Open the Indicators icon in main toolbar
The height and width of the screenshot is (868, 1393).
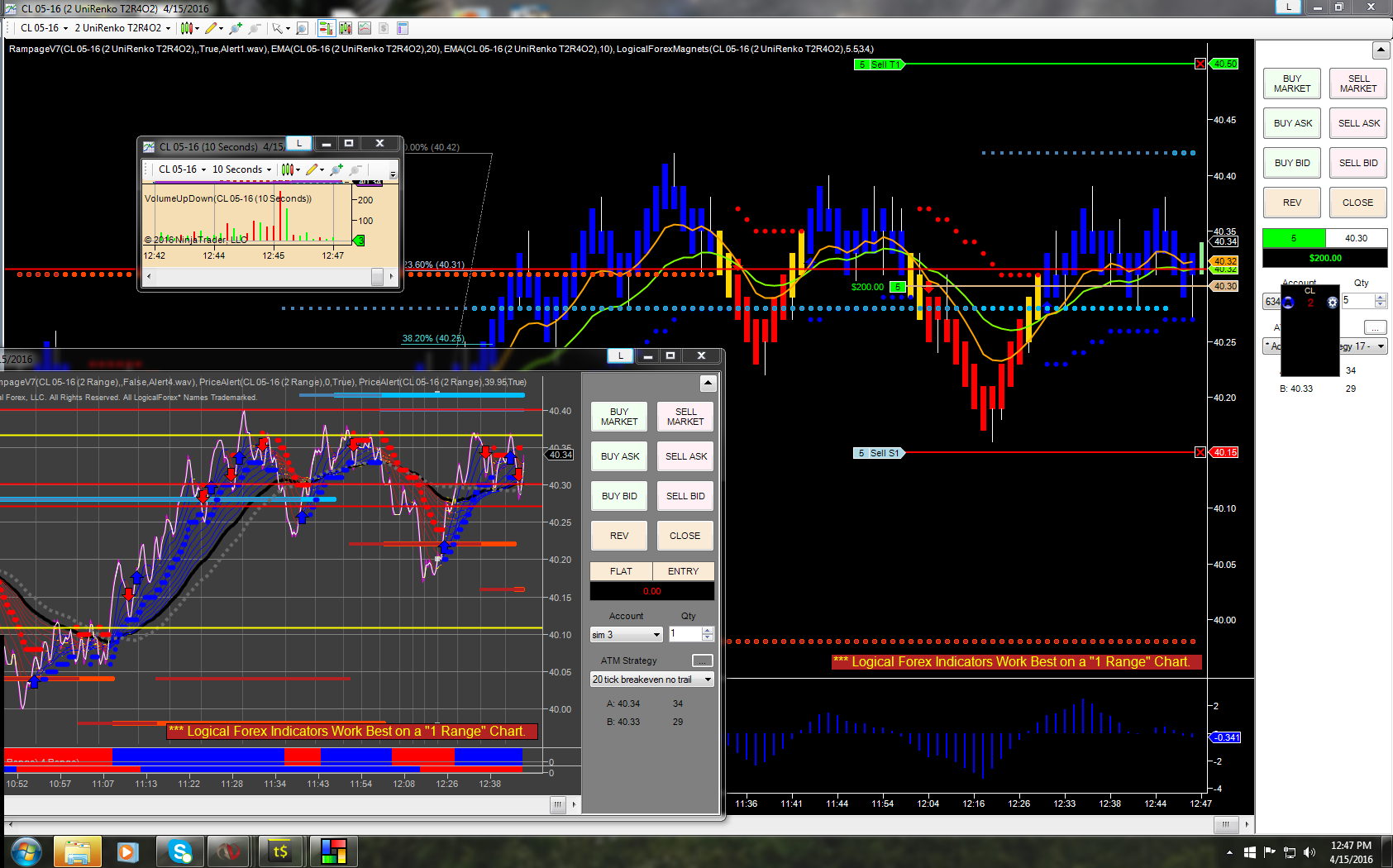365,28
